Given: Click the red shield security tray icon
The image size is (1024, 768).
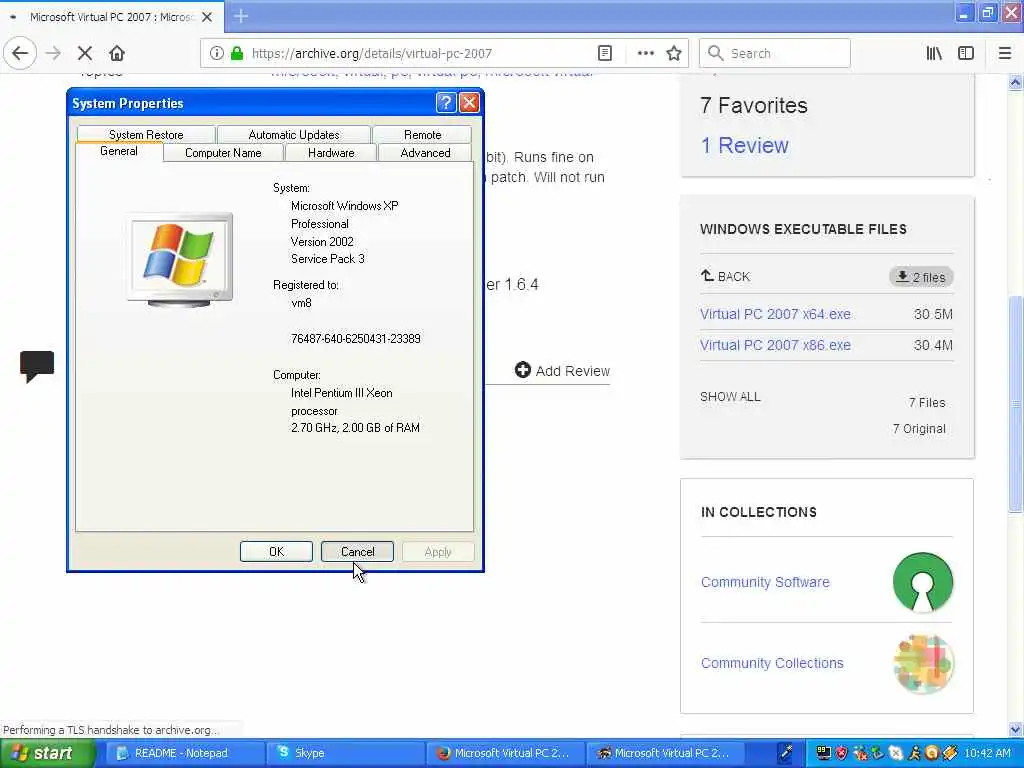Looking at the screenshot, I should coord(842,753).
